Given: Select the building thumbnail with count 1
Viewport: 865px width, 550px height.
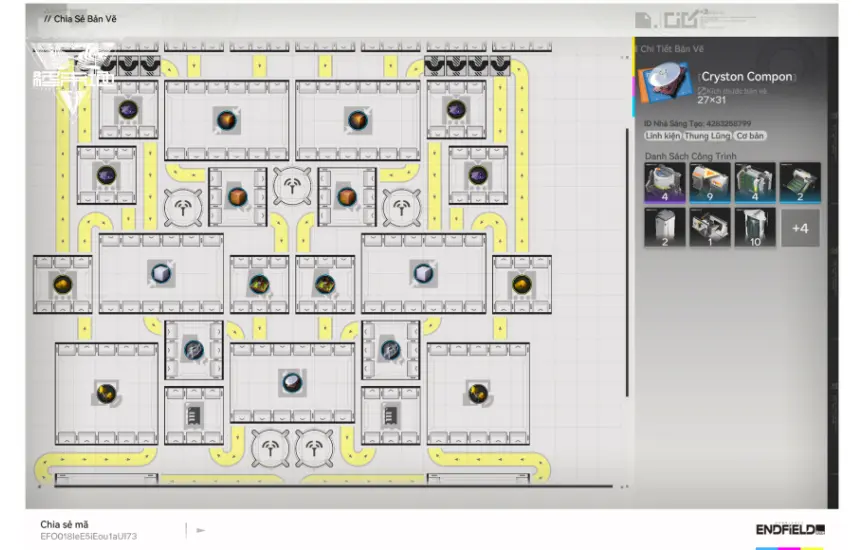Looking at the screenshot, I should tap(710, 227).
